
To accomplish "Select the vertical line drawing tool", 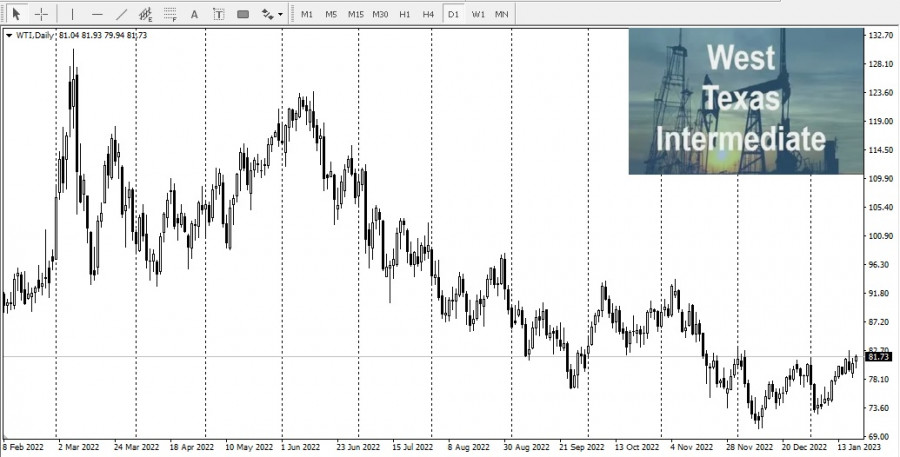I will tap(72, 14).
